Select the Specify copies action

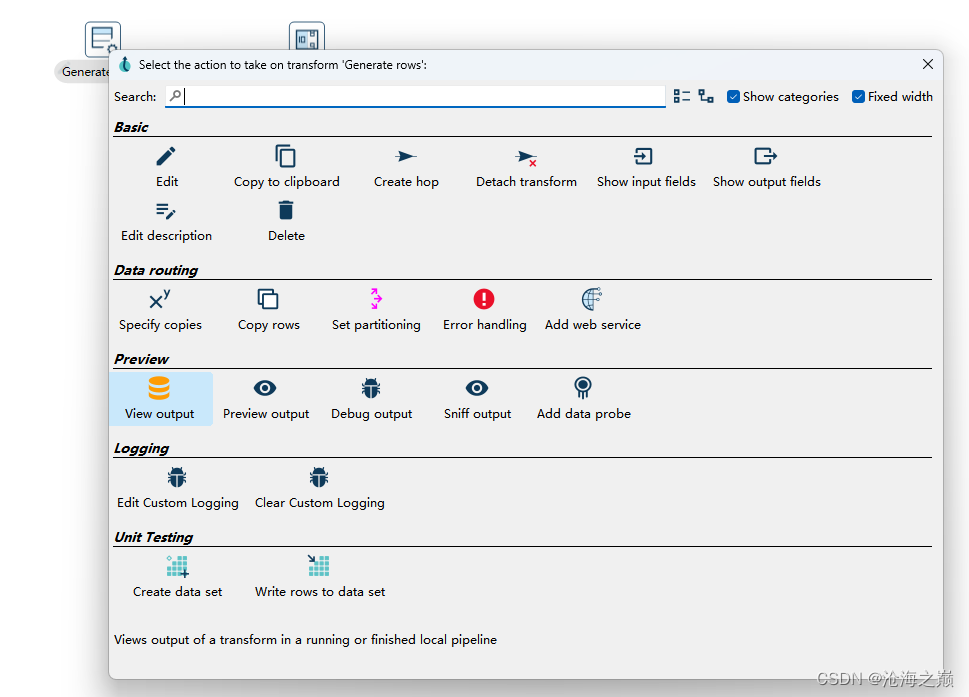click(160, 310)
